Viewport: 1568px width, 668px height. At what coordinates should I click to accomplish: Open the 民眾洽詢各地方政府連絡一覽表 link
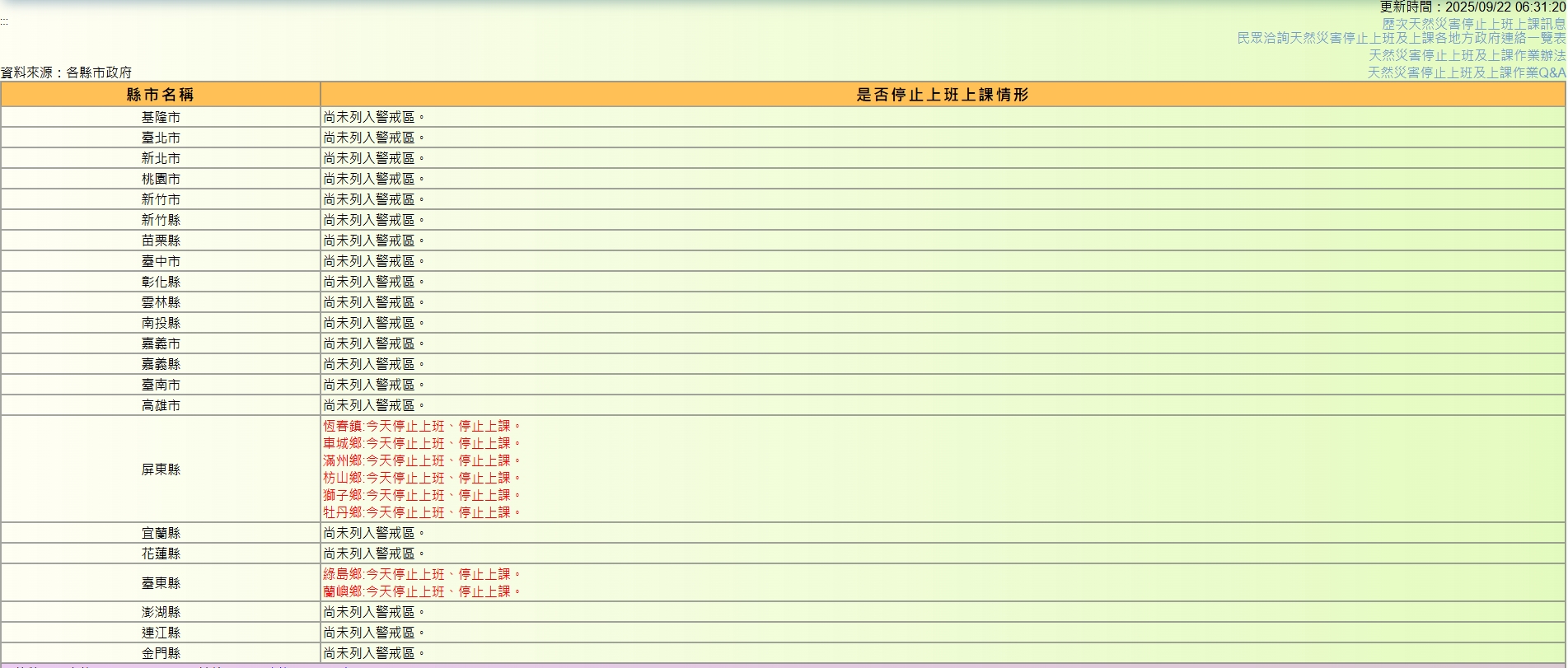[x=1401, y=38]
